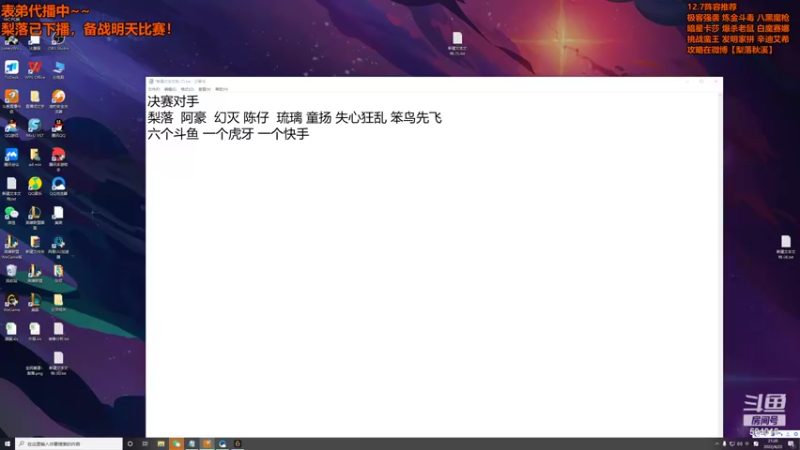Open the Notepad File menu
The image size is (800, 450).
pyautogui.click(x=154, y=89)
